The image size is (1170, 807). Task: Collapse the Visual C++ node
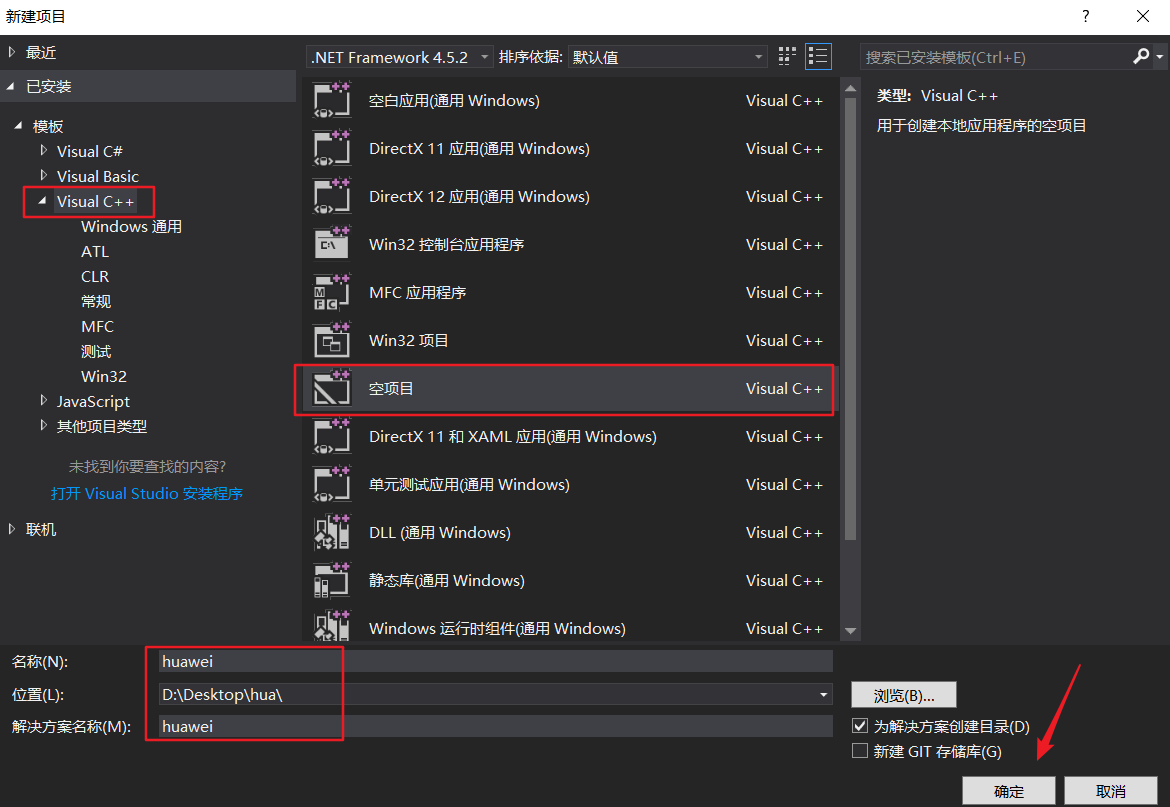click(x=43, y=201)
